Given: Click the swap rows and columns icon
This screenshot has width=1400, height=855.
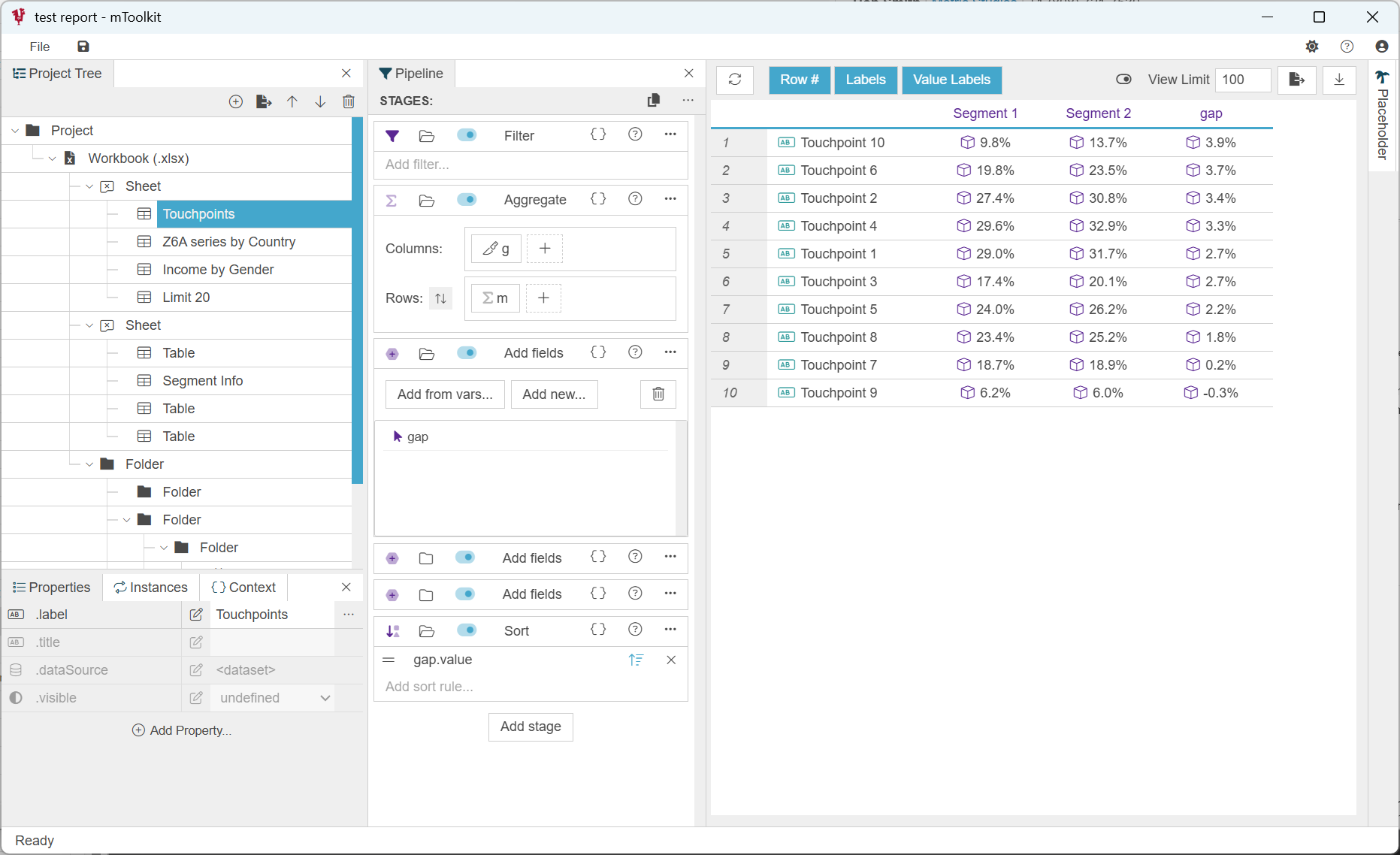Looking at the screenshot, I should coord(440,298).
